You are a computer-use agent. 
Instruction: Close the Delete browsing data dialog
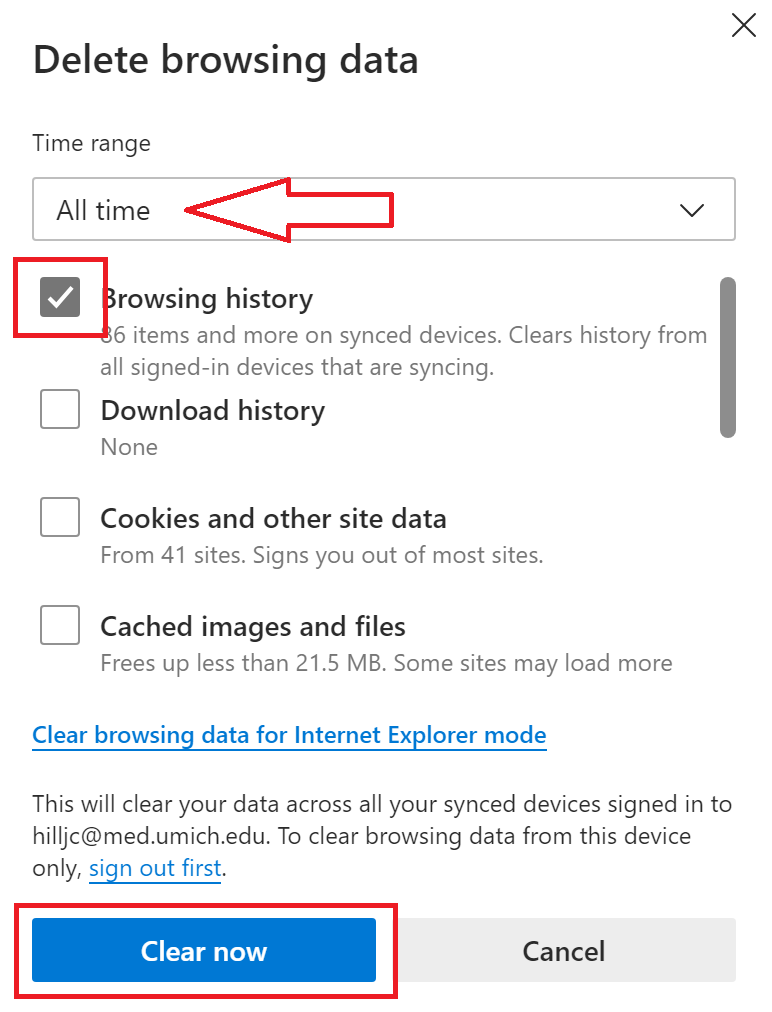[x=744, y=25]
